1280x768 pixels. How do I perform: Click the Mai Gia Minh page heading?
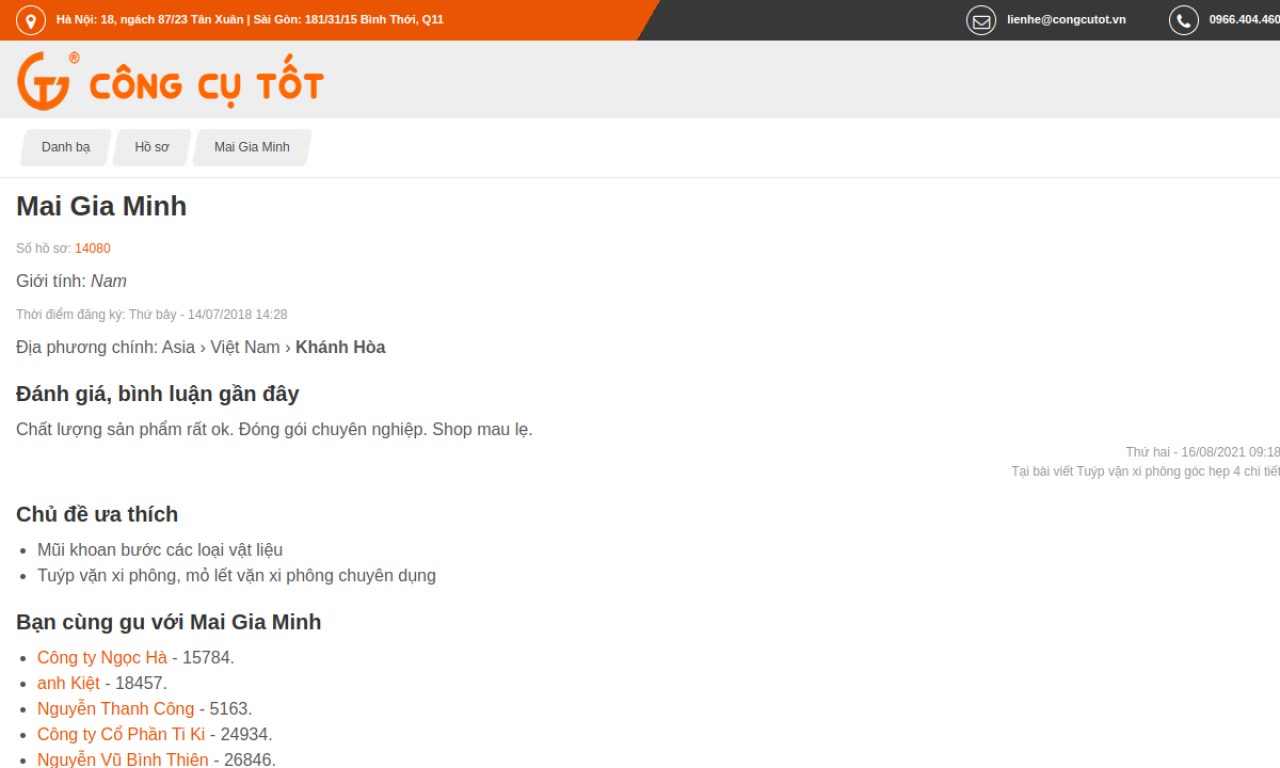101,206
